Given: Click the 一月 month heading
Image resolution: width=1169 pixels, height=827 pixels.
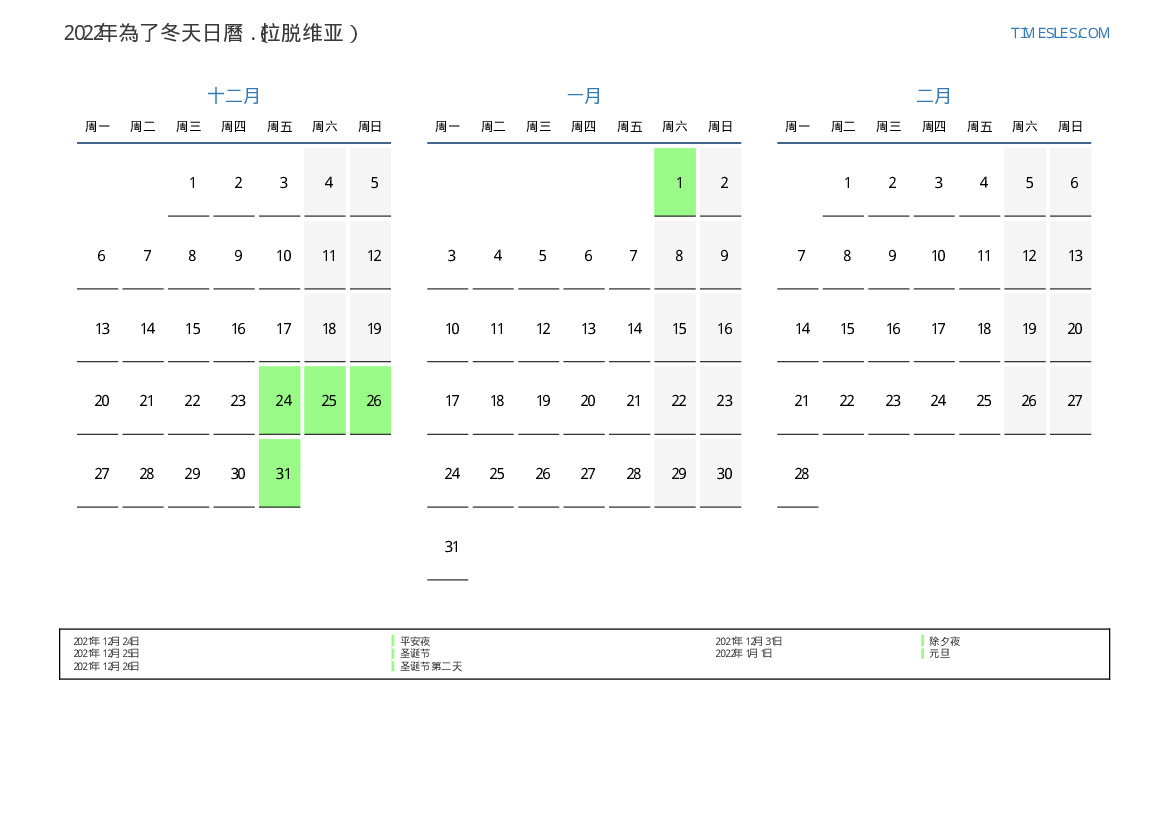Looking at the screenshot, I should (584, 96).
